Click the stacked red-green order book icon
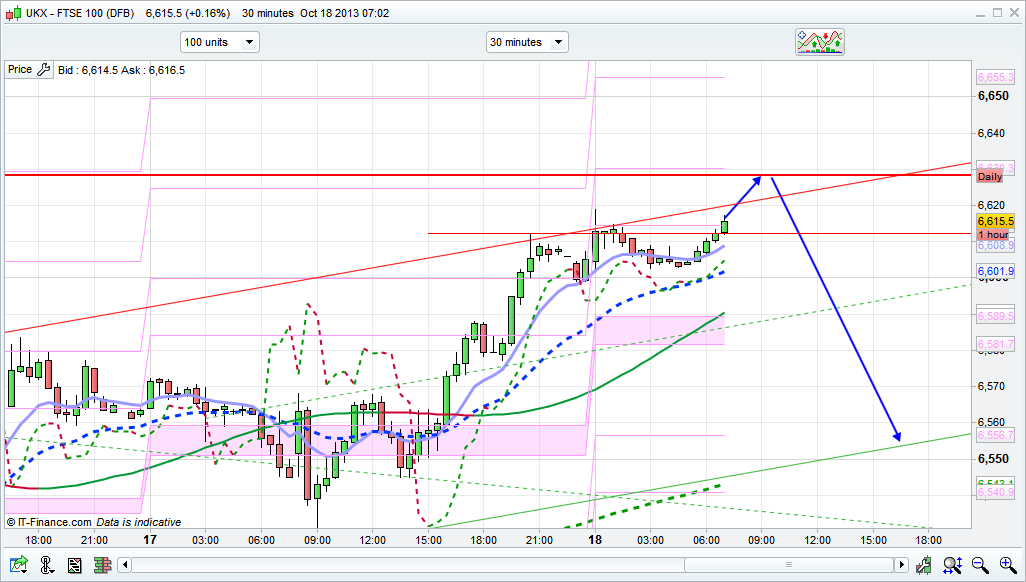This screenshot has height=582, width=1026. (x=102, y=566)
